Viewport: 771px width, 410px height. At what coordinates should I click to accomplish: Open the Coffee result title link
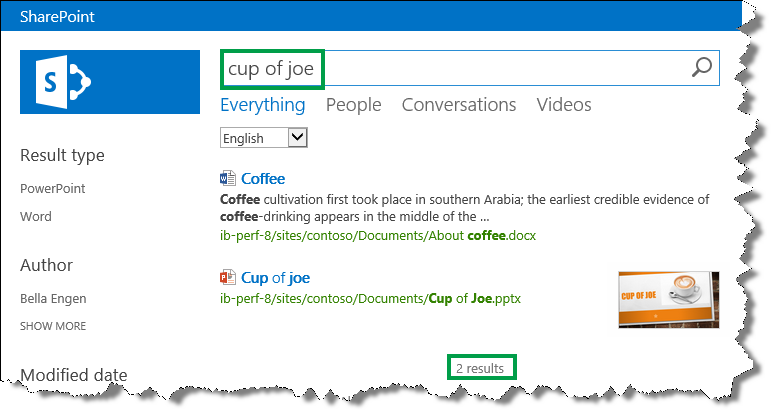tap(263, 178)
